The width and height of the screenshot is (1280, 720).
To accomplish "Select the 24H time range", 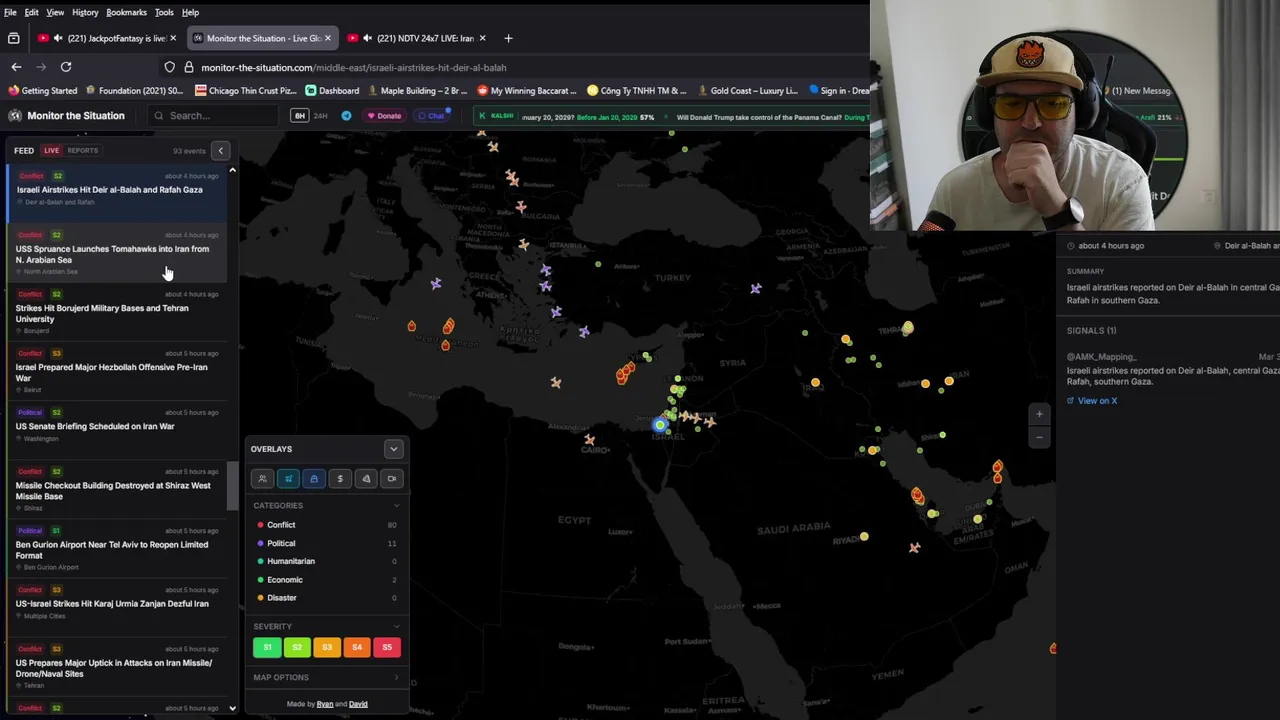I will coord(321,116).
